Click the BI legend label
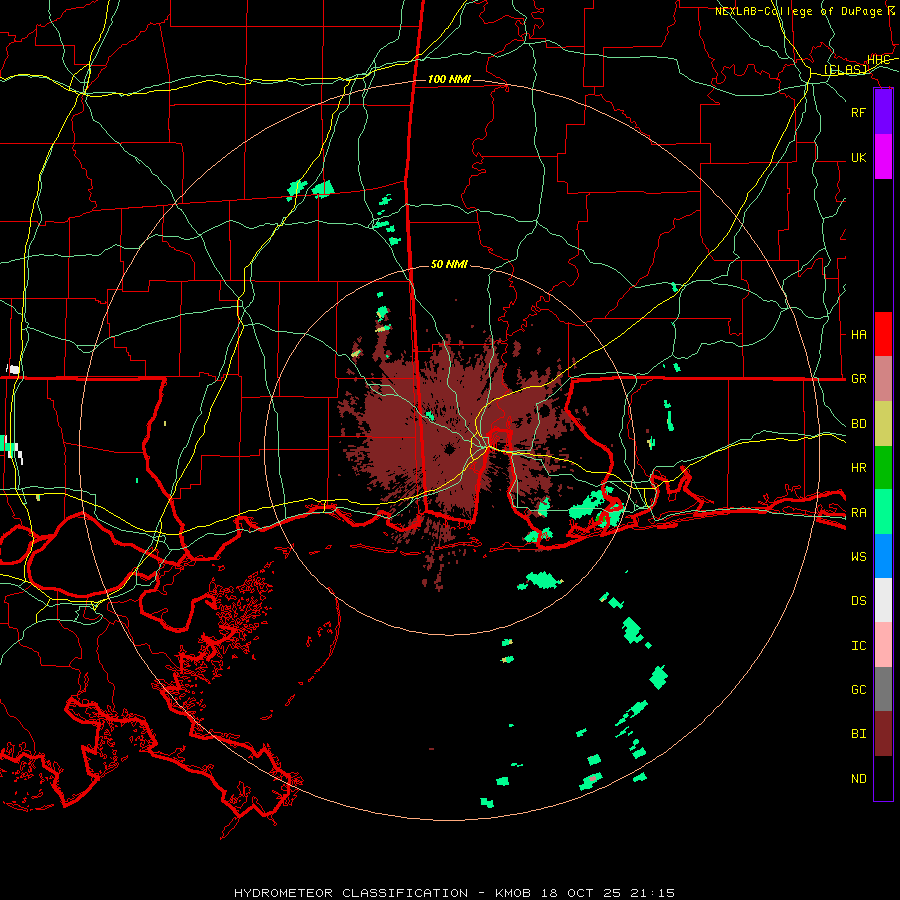The width and height of the screenshot is (900, 900). 858,734
